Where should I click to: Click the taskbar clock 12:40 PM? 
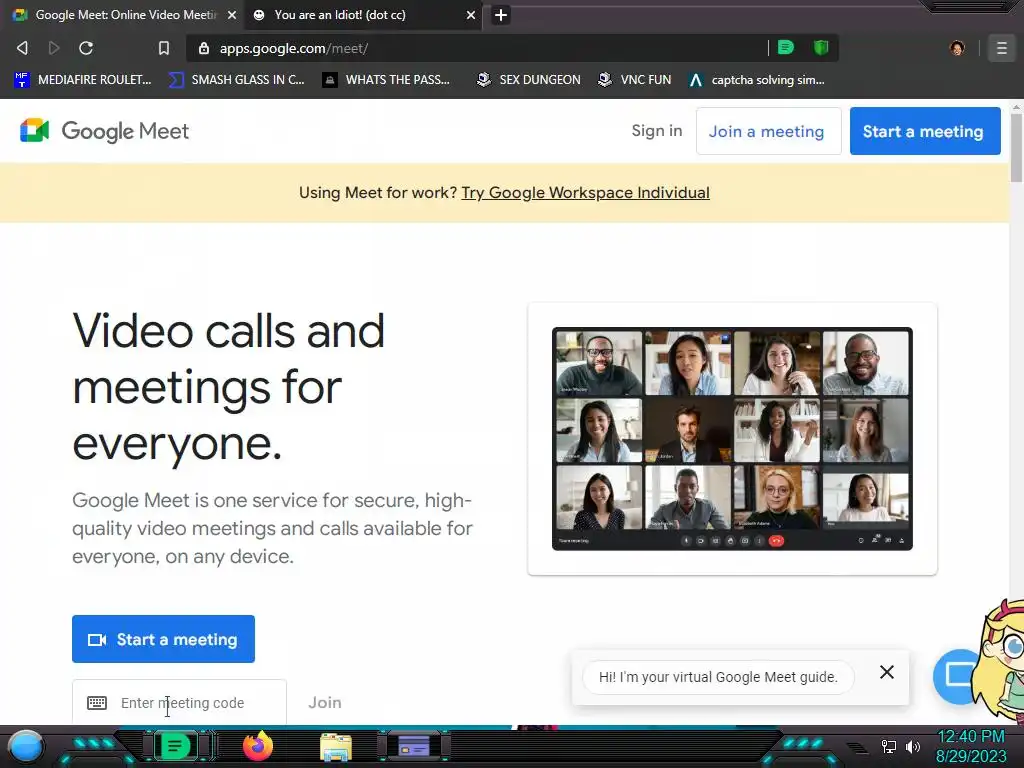pos(971,737)
